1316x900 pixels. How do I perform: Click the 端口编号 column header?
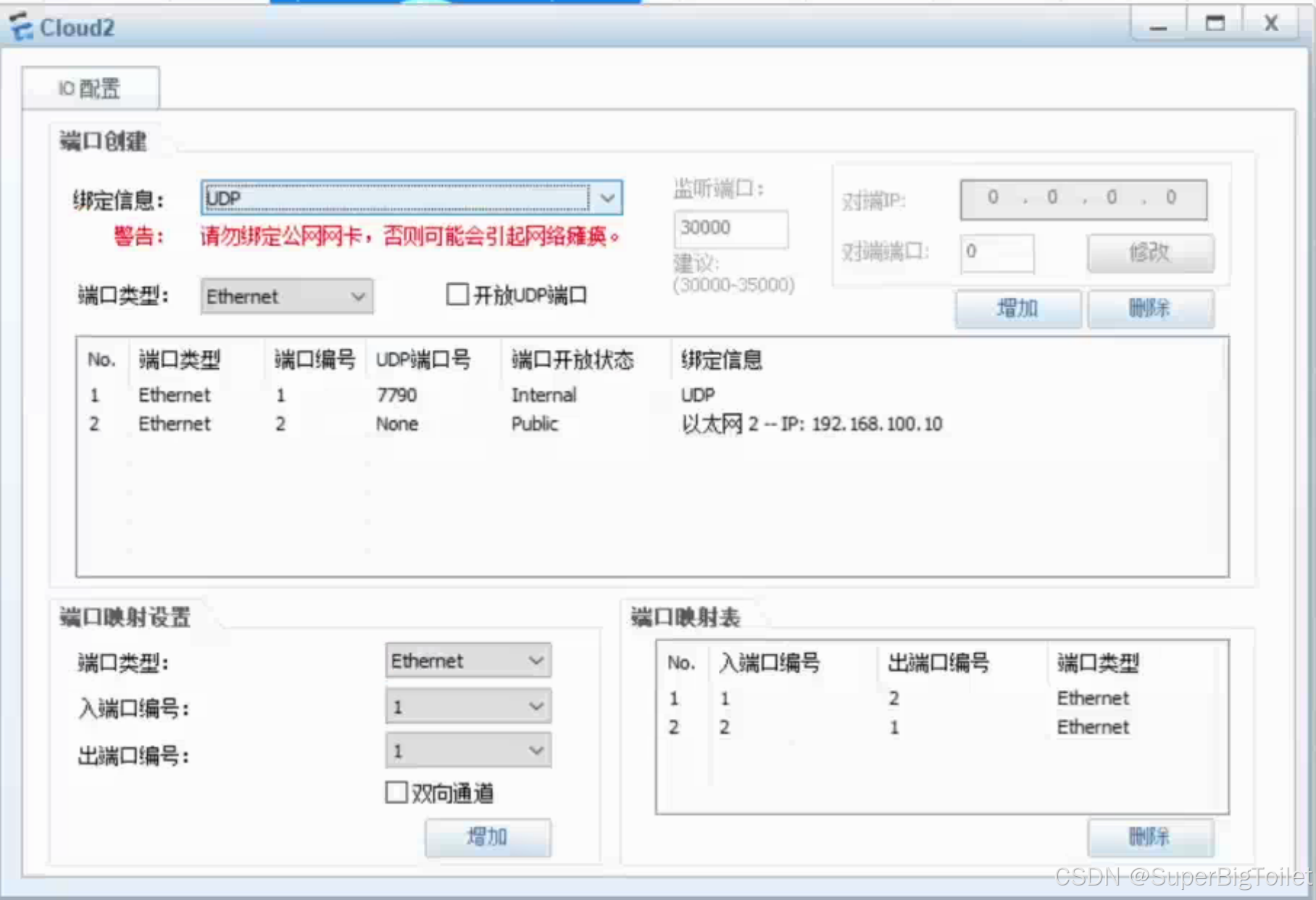[315, 359]
